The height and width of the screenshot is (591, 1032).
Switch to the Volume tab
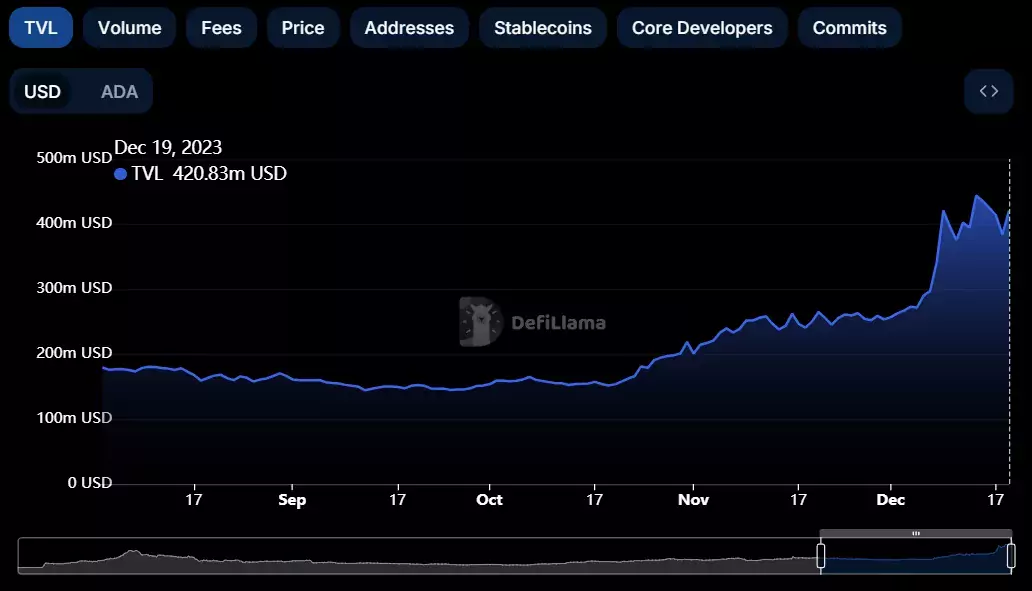[x=130, y=28]
